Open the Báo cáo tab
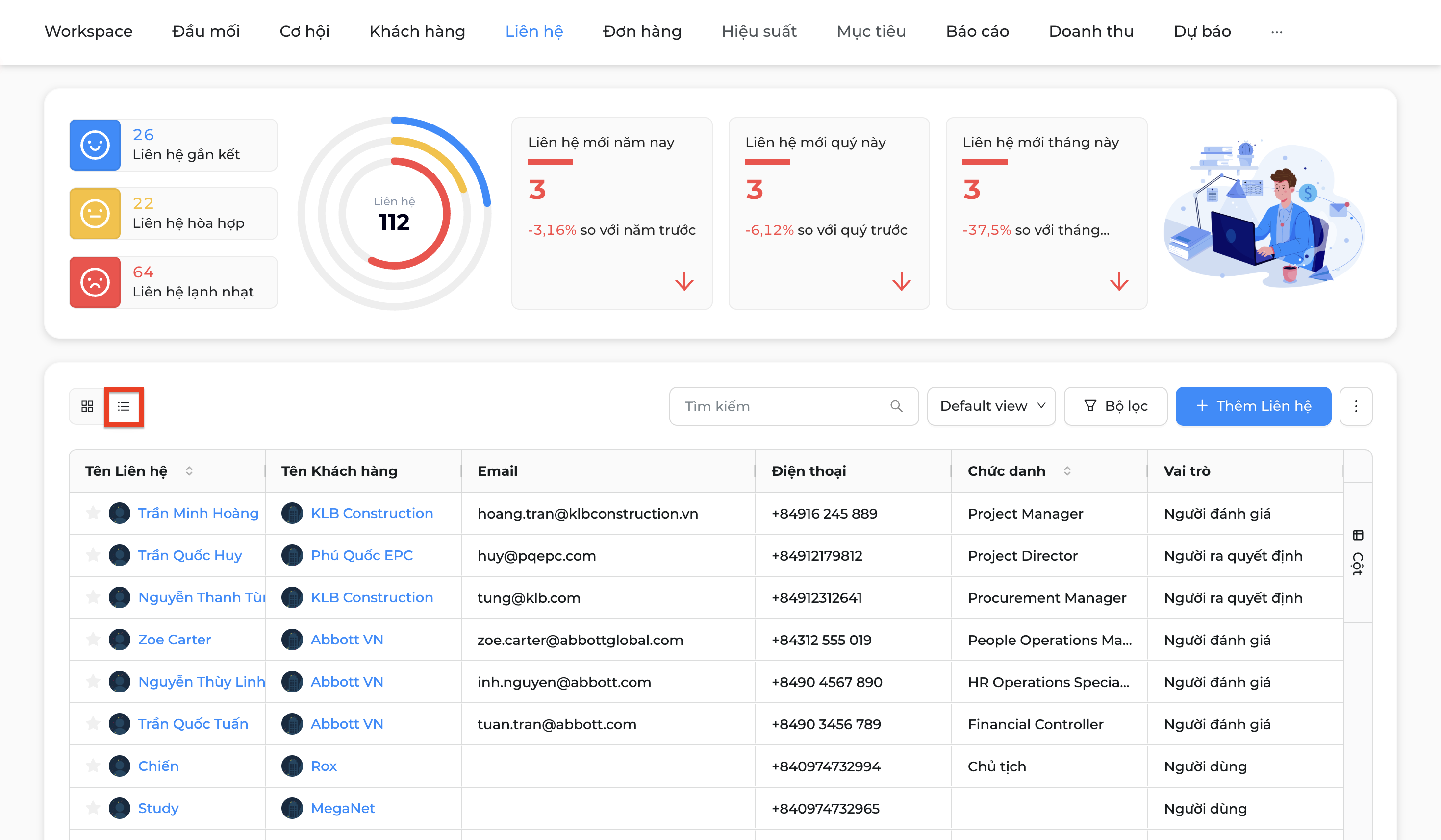The width and height of the screenshot is (1441, 840). [x=977, y=31]
